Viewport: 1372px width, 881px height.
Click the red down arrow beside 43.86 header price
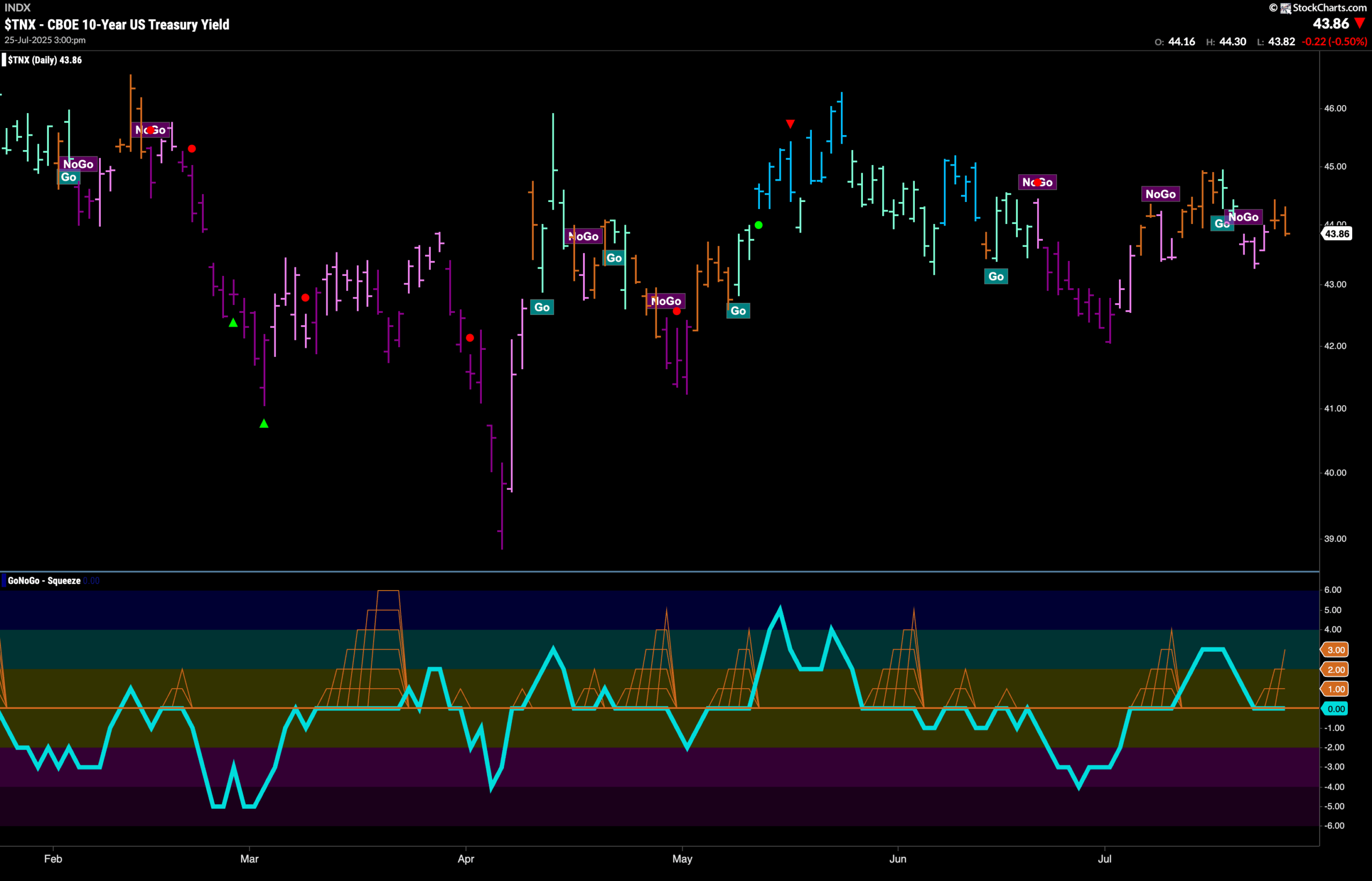pos(1360,24)
